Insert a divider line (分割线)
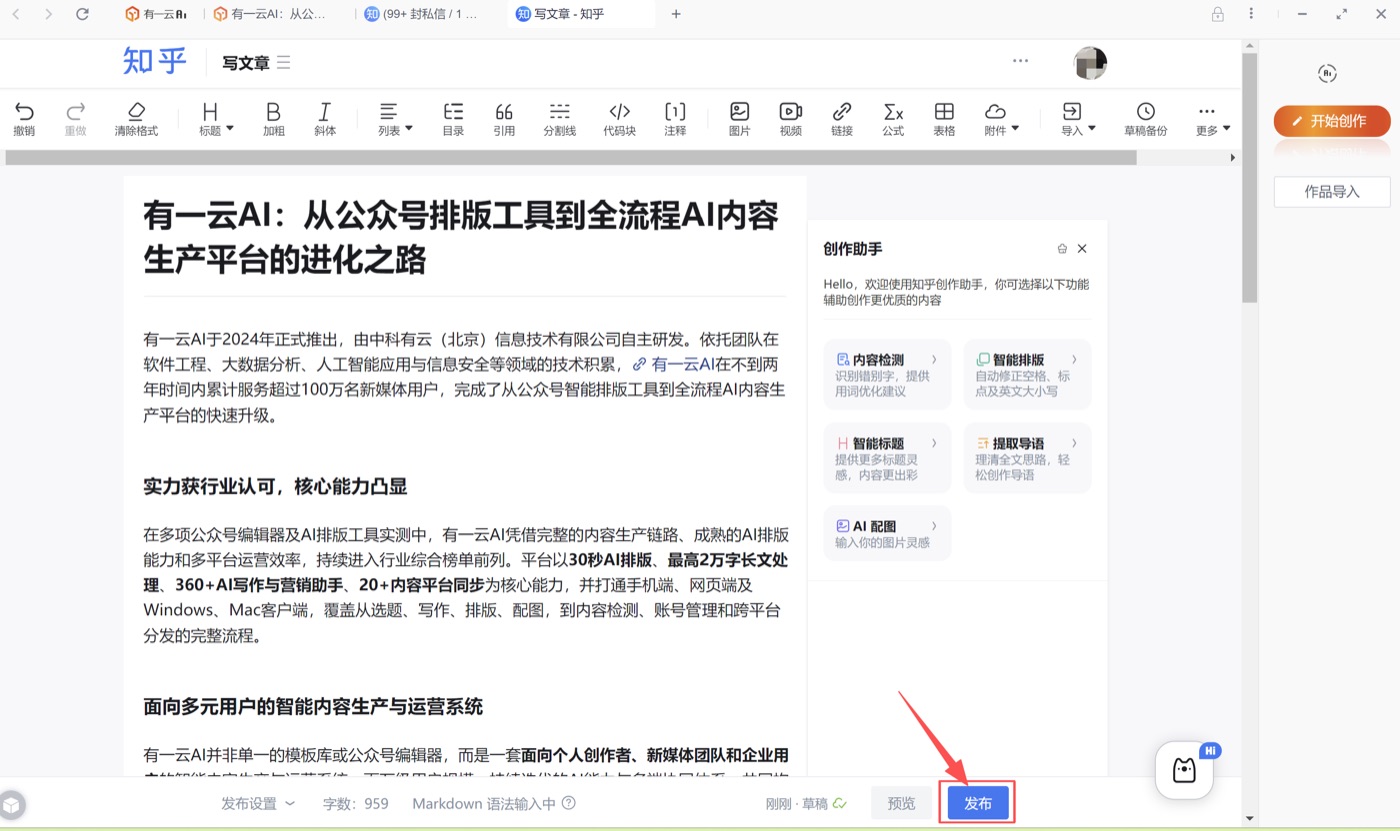This screenshot has height=831, width=1400. (560, 119)
